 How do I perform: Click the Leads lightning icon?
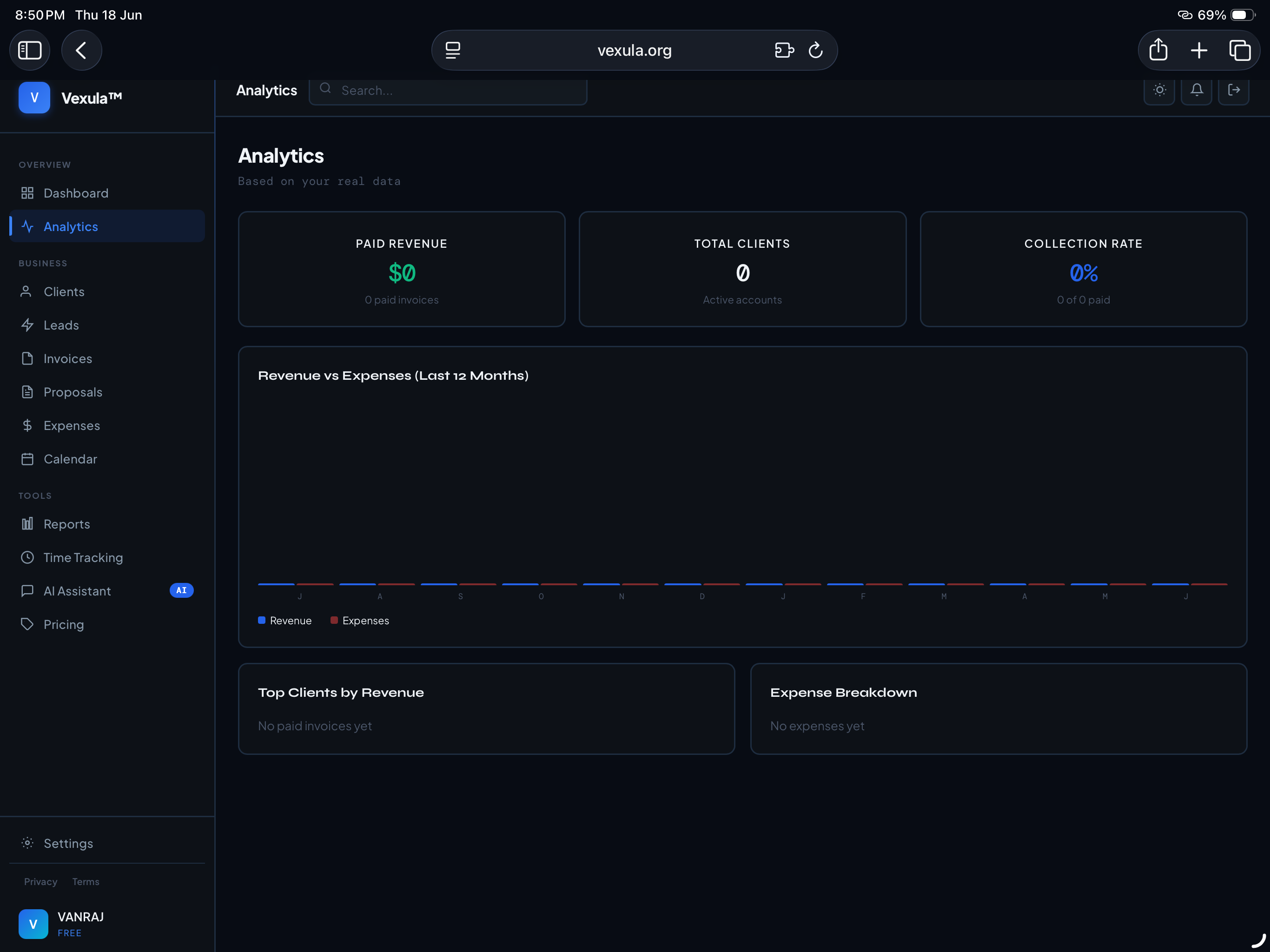(27, 325)
